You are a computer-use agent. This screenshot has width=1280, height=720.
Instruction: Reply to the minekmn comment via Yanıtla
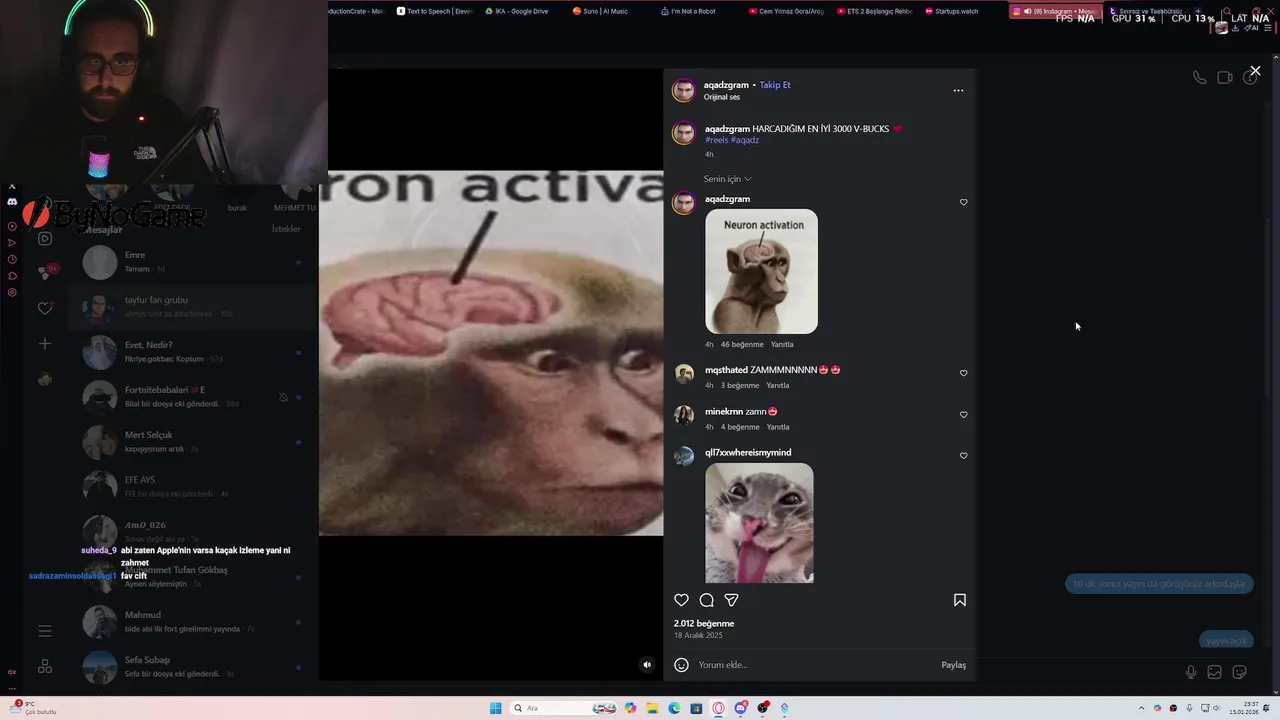point(778,427)
